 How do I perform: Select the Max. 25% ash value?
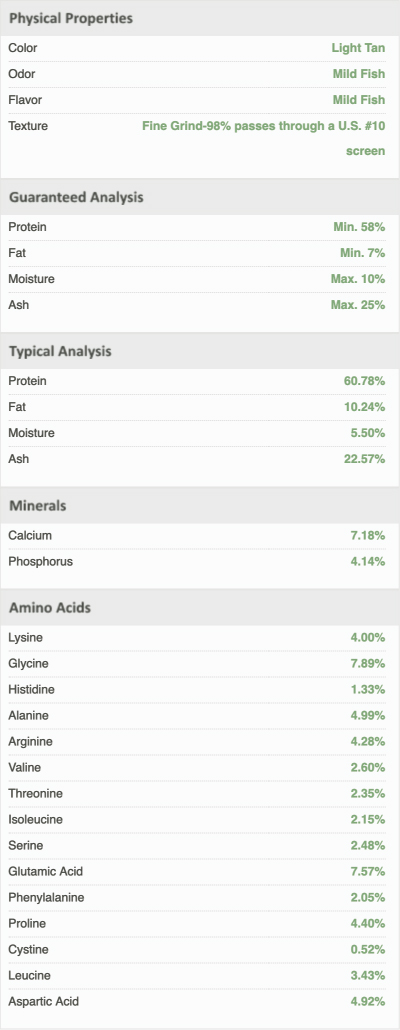(x=358, y=305)
